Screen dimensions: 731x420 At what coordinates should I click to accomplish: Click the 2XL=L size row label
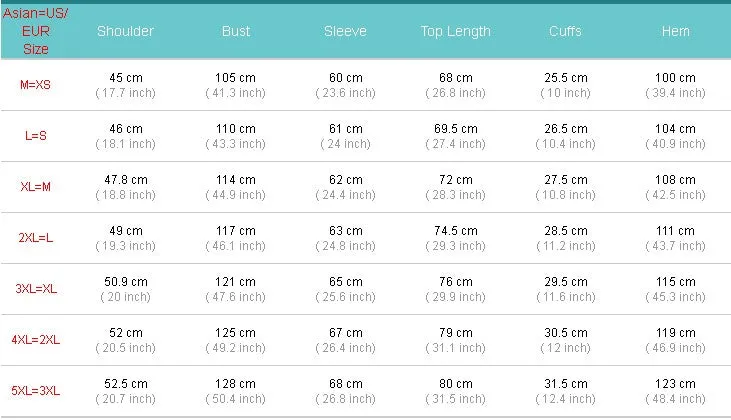tap(35, 238)
